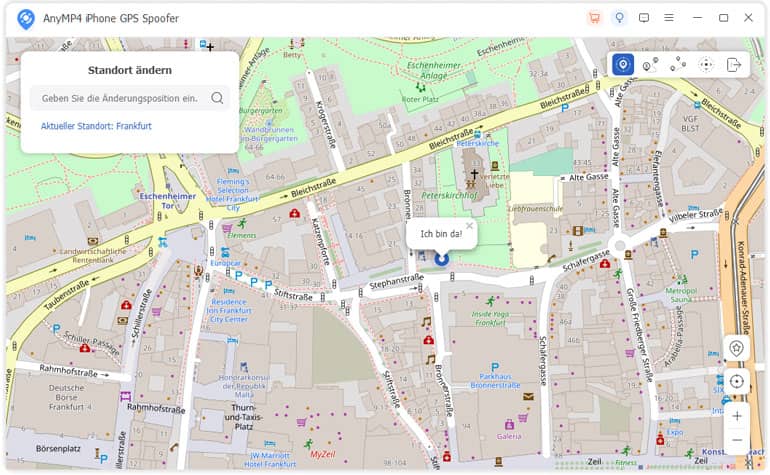The image size is (770, 475).
Task: Open the favorites star pin button
Action: (x=736, y=349)
